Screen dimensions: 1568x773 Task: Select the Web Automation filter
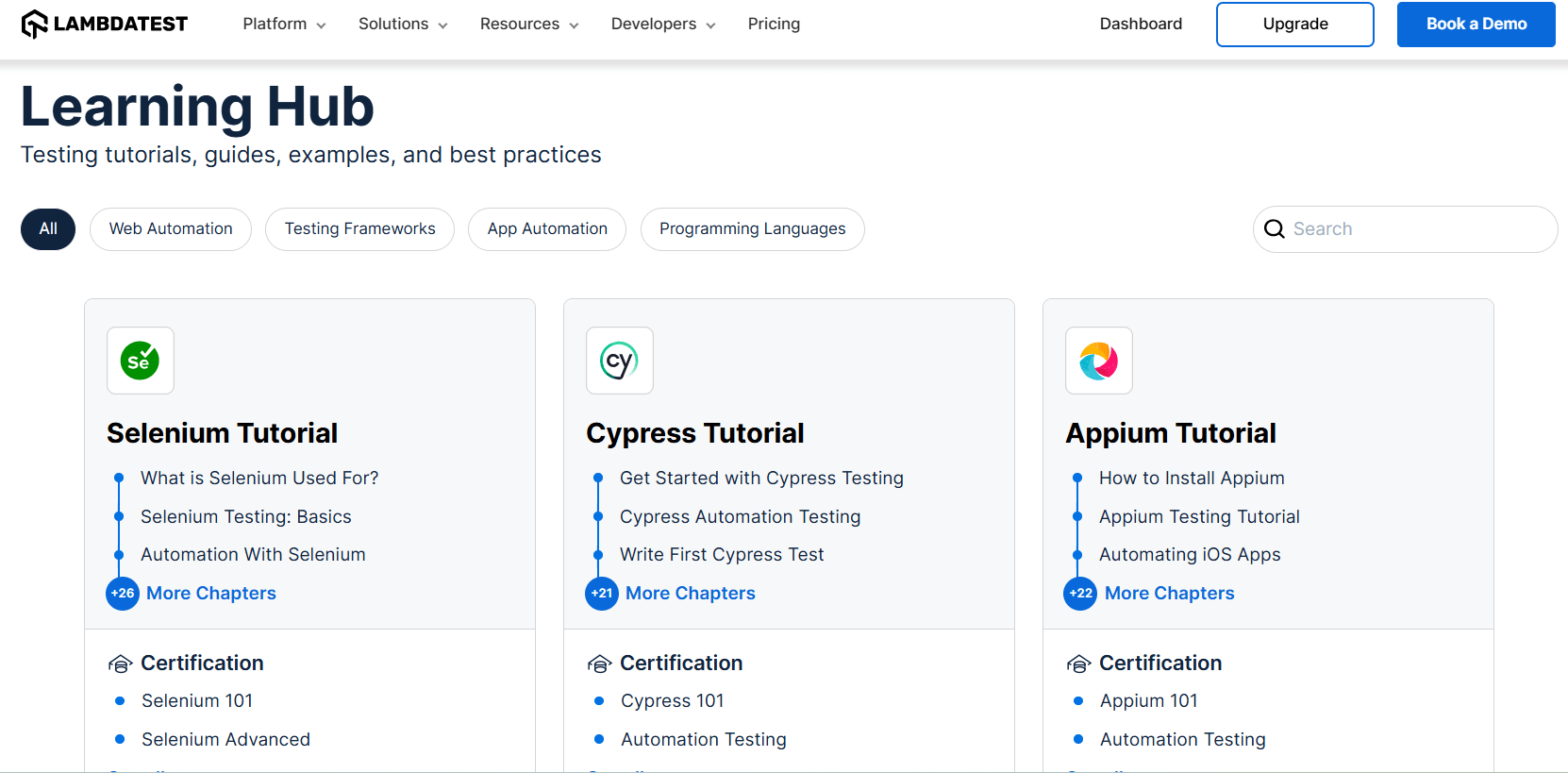171,229
